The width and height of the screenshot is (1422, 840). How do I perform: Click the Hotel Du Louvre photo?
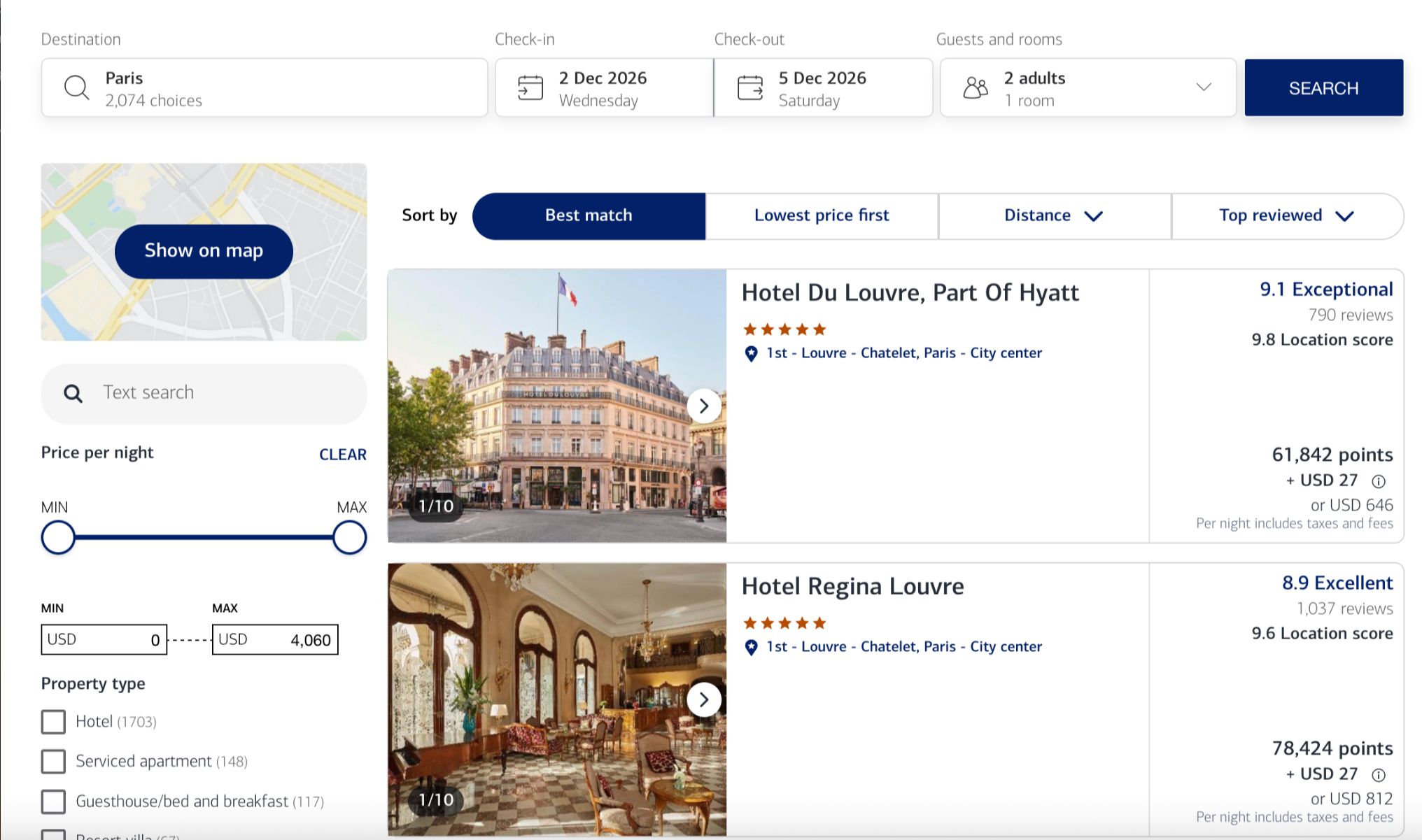557,406
